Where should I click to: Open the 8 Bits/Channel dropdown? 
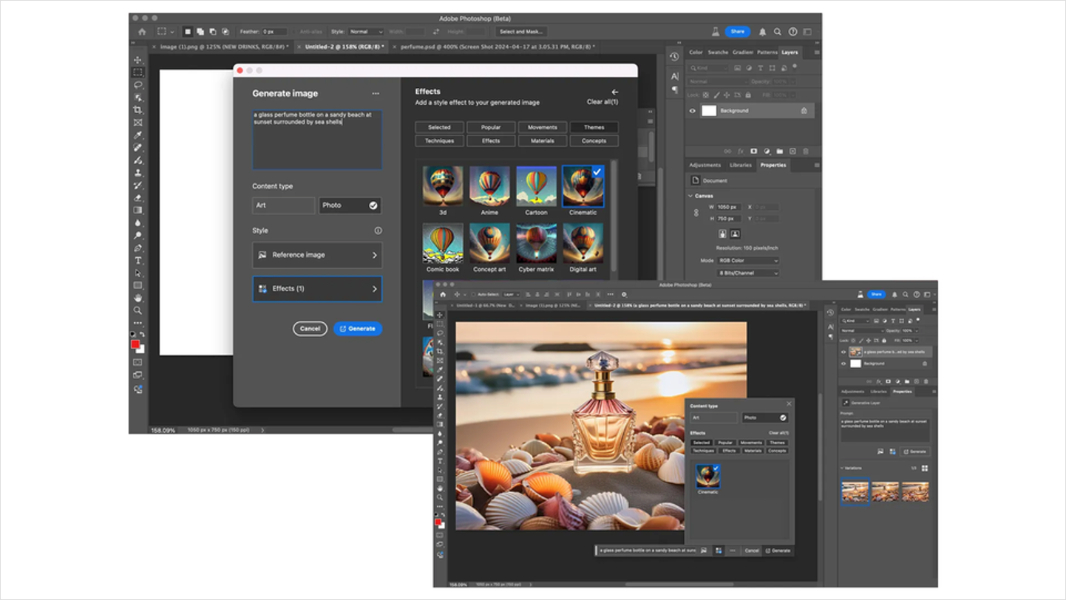point(748,273)
